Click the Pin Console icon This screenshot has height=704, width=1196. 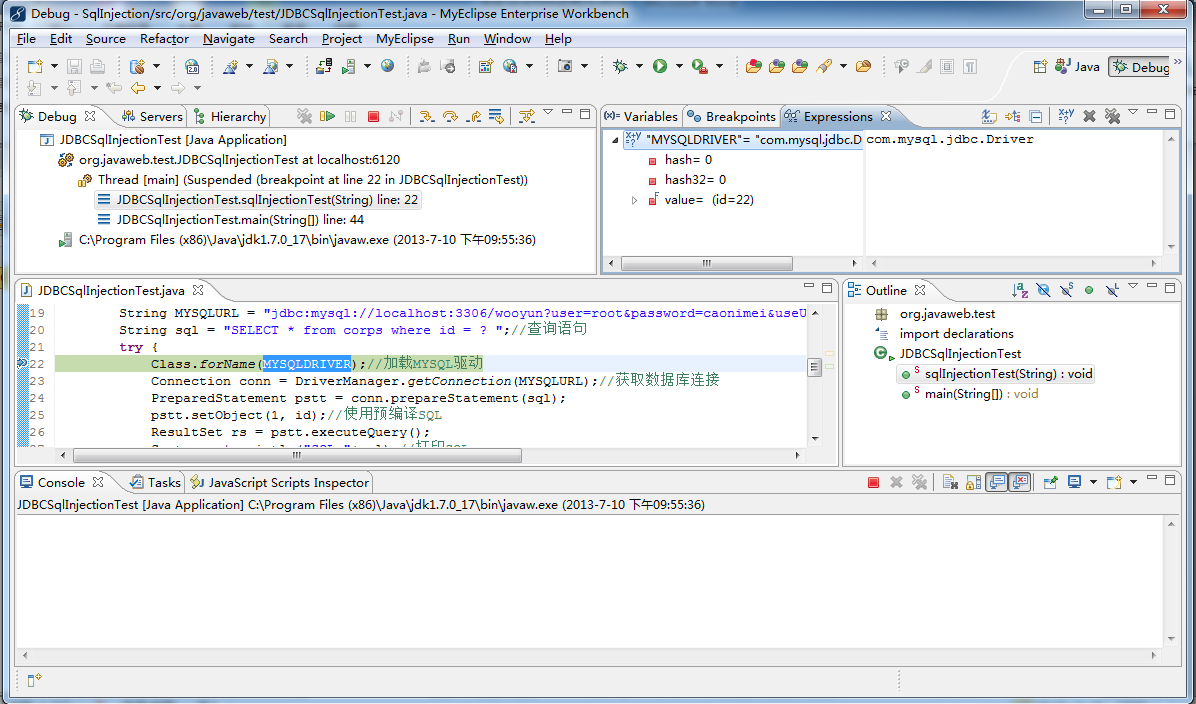coord(1050,482)
